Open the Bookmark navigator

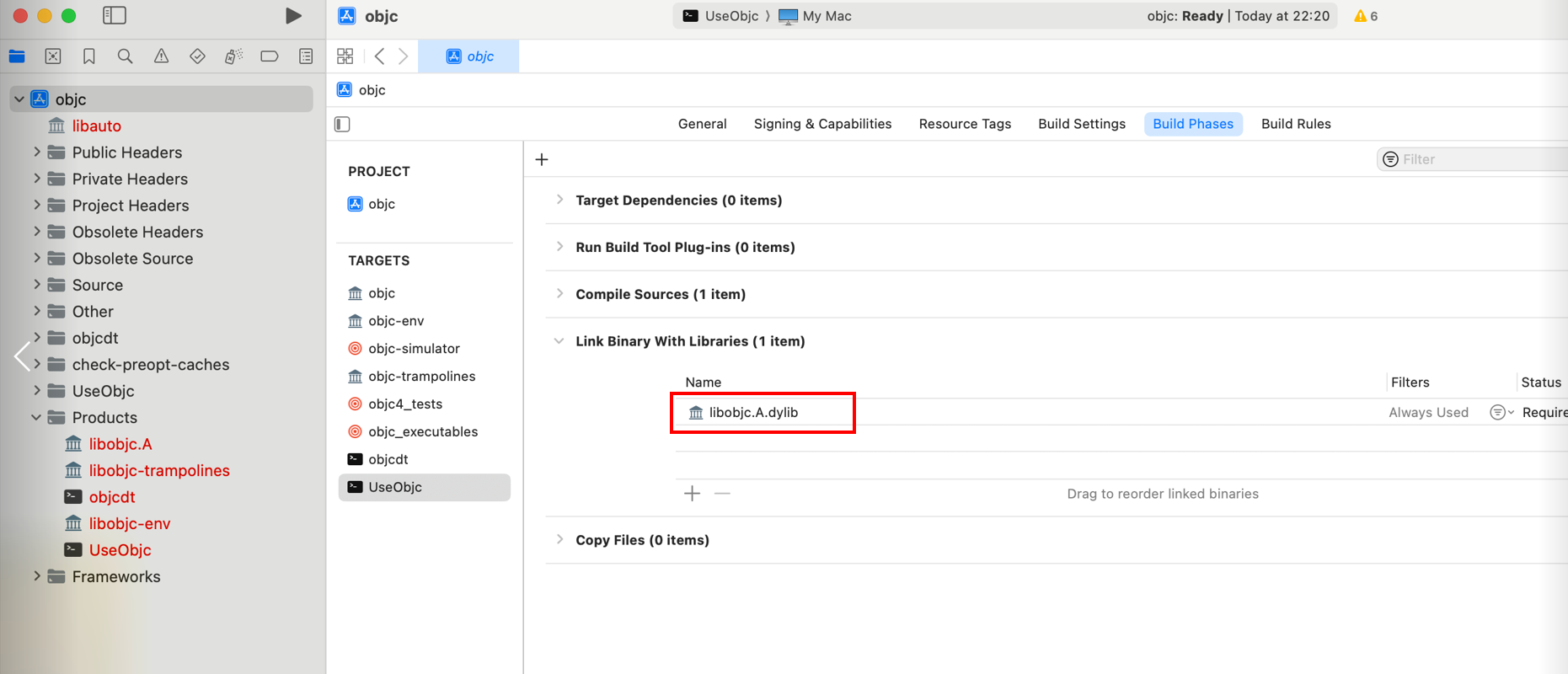tap(88, 56)
